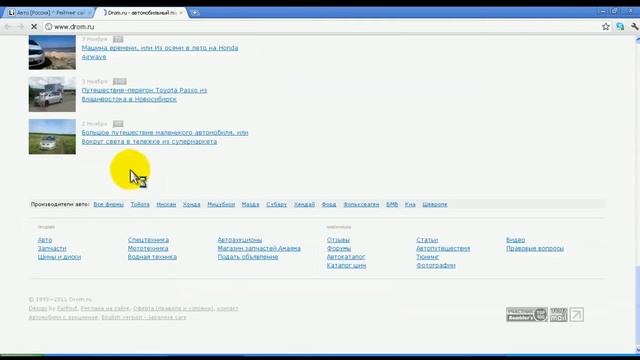Close the Авто [Россия] tab
This screenshot has width=640, height=360.
tap(90, 13)
